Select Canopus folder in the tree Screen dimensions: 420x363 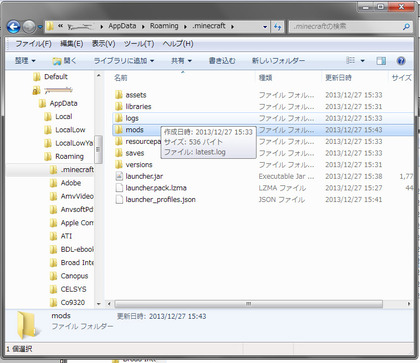74,276
